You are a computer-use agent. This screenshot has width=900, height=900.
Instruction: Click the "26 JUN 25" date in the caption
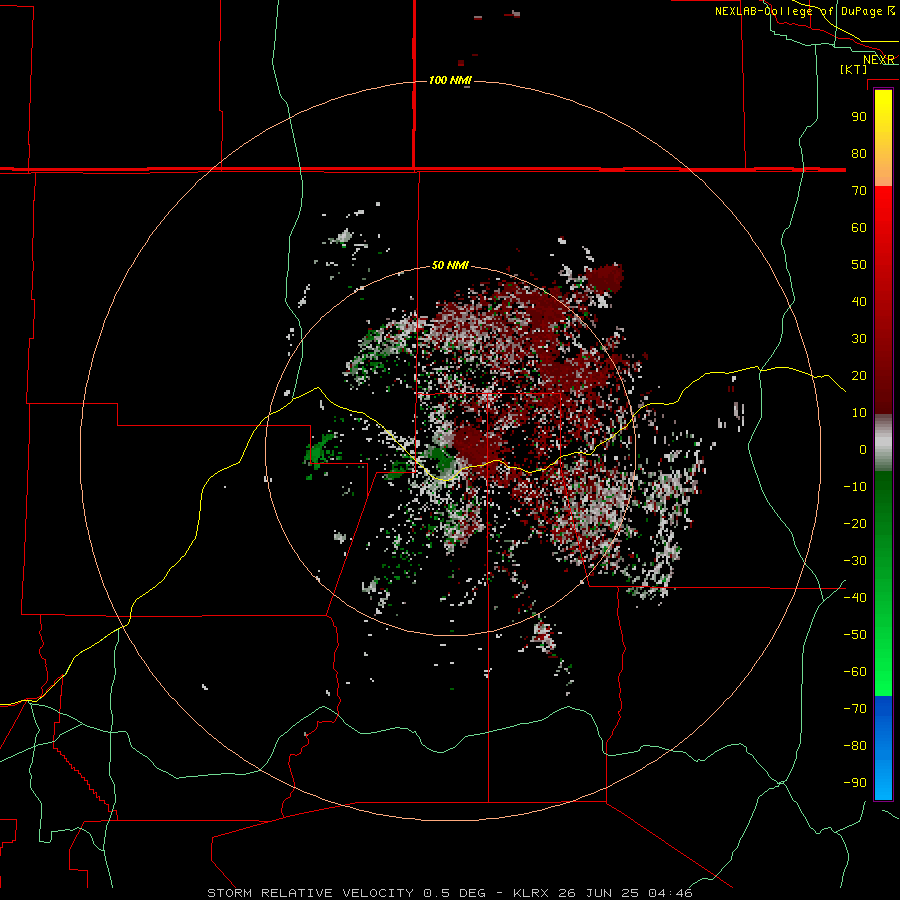[597, 893]
